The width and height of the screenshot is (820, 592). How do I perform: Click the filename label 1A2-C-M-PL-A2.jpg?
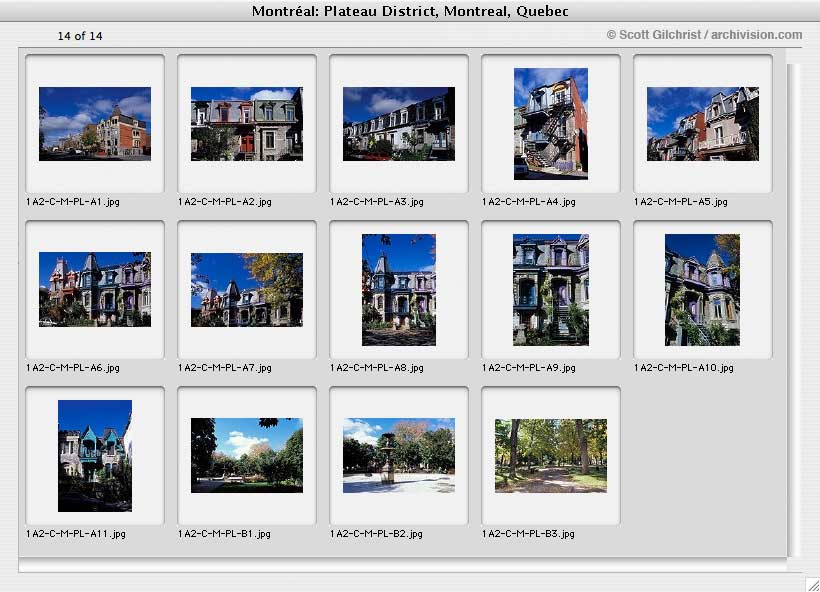pos(225,202)
